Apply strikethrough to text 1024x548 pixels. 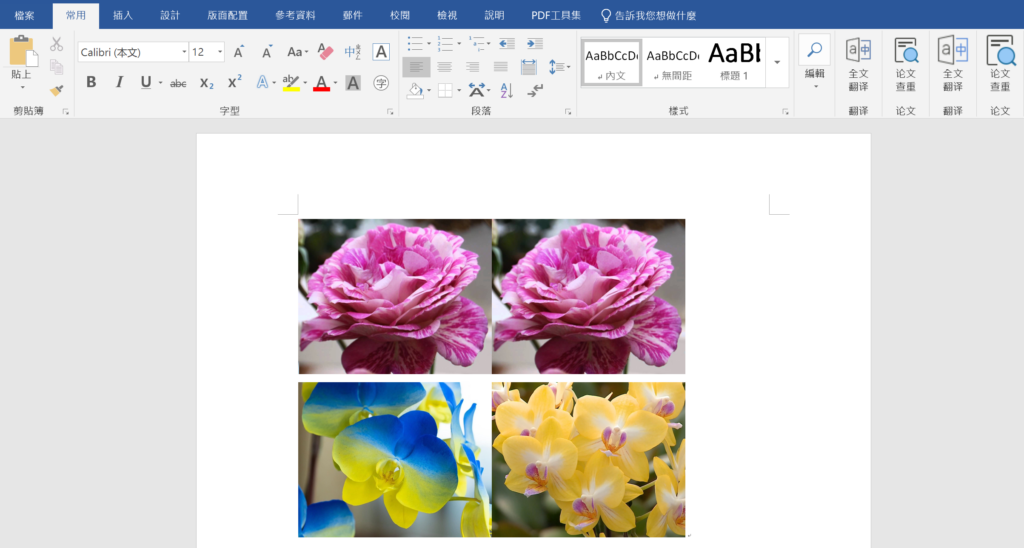pyautogui.click(x=178, y=83)
